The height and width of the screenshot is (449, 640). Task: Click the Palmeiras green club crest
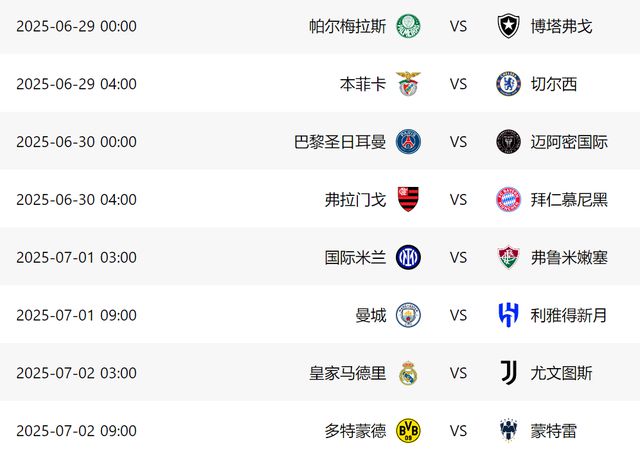[408, 26]
